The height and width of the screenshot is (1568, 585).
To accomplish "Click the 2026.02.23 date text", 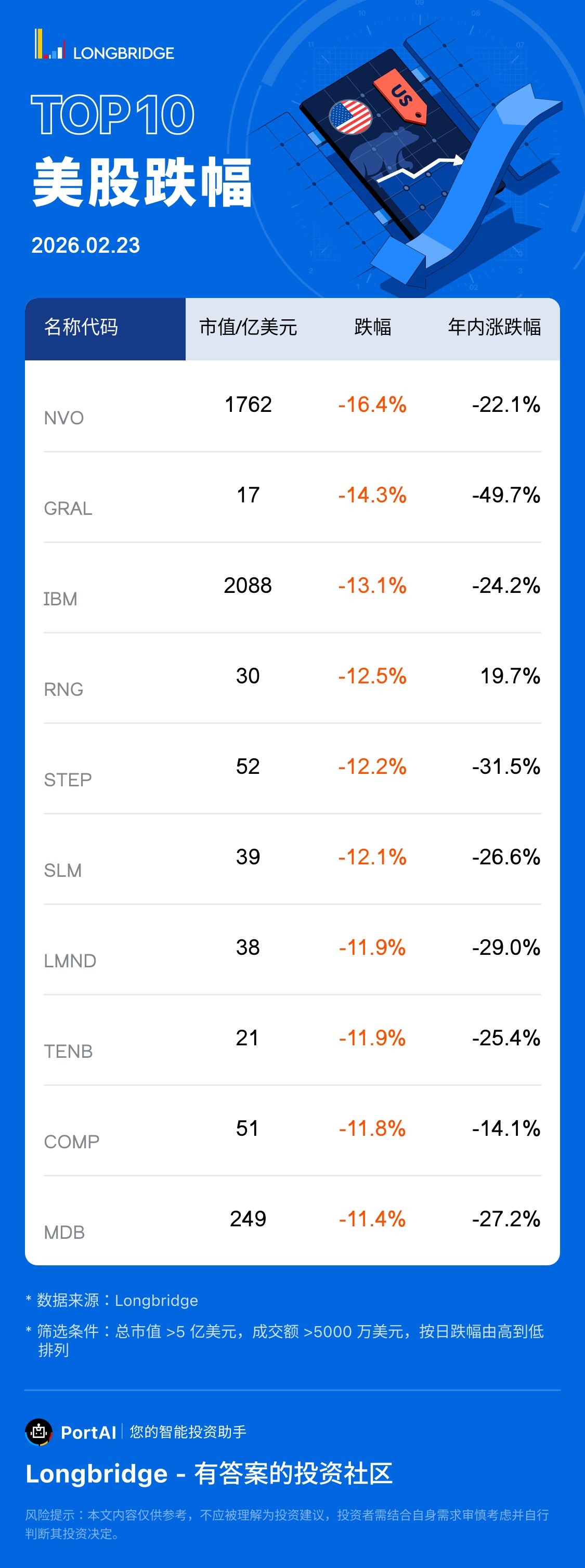I will pos(86,245).
